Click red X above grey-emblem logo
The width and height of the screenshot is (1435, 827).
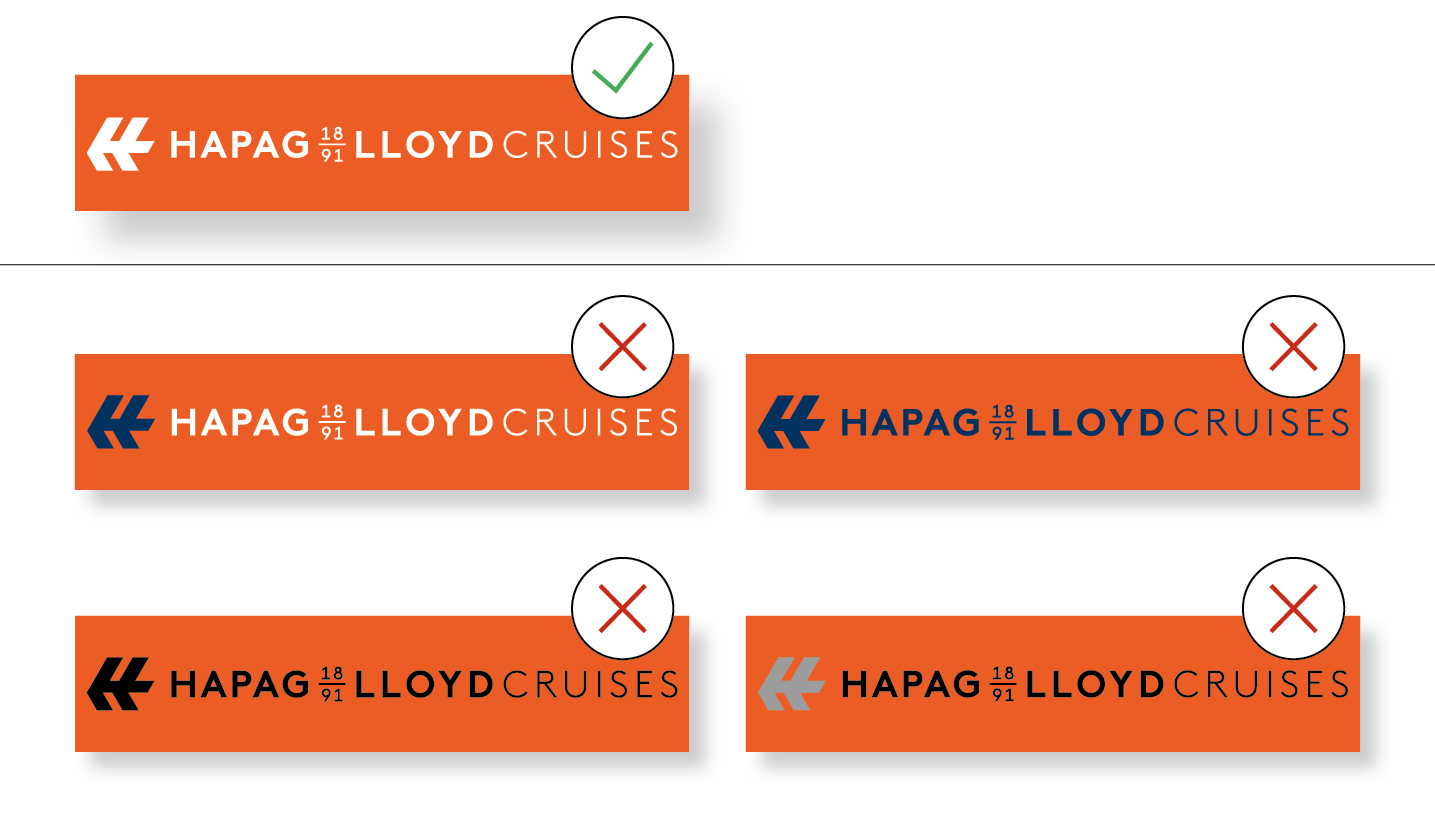(x=1293, y=609)
